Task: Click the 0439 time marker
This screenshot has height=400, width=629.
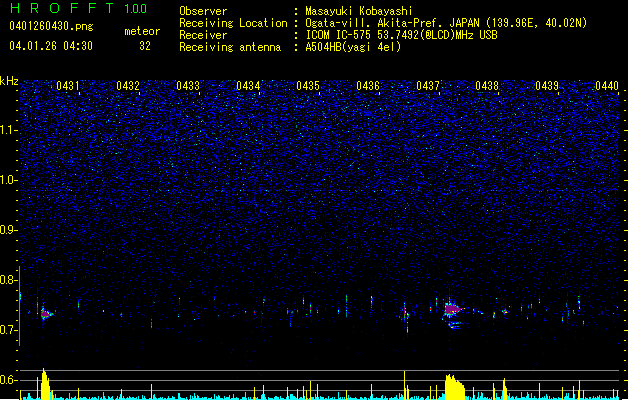Action: (x=547, y=85)
